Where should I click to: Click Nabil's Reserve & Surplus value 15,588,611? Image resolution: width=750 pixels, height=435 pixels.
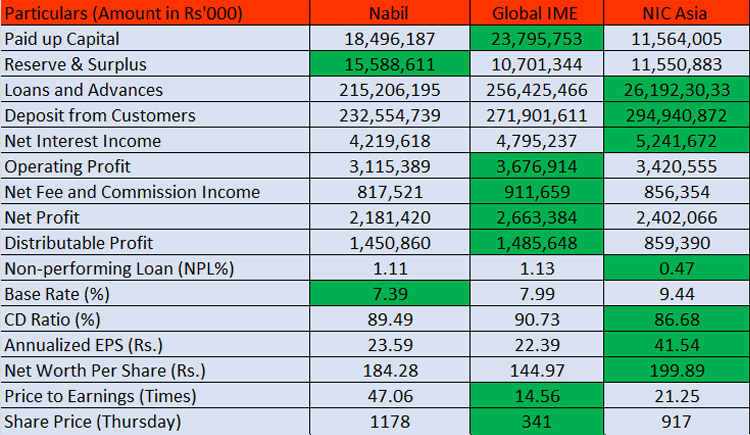pyautogui.click(x=389, y=65)
